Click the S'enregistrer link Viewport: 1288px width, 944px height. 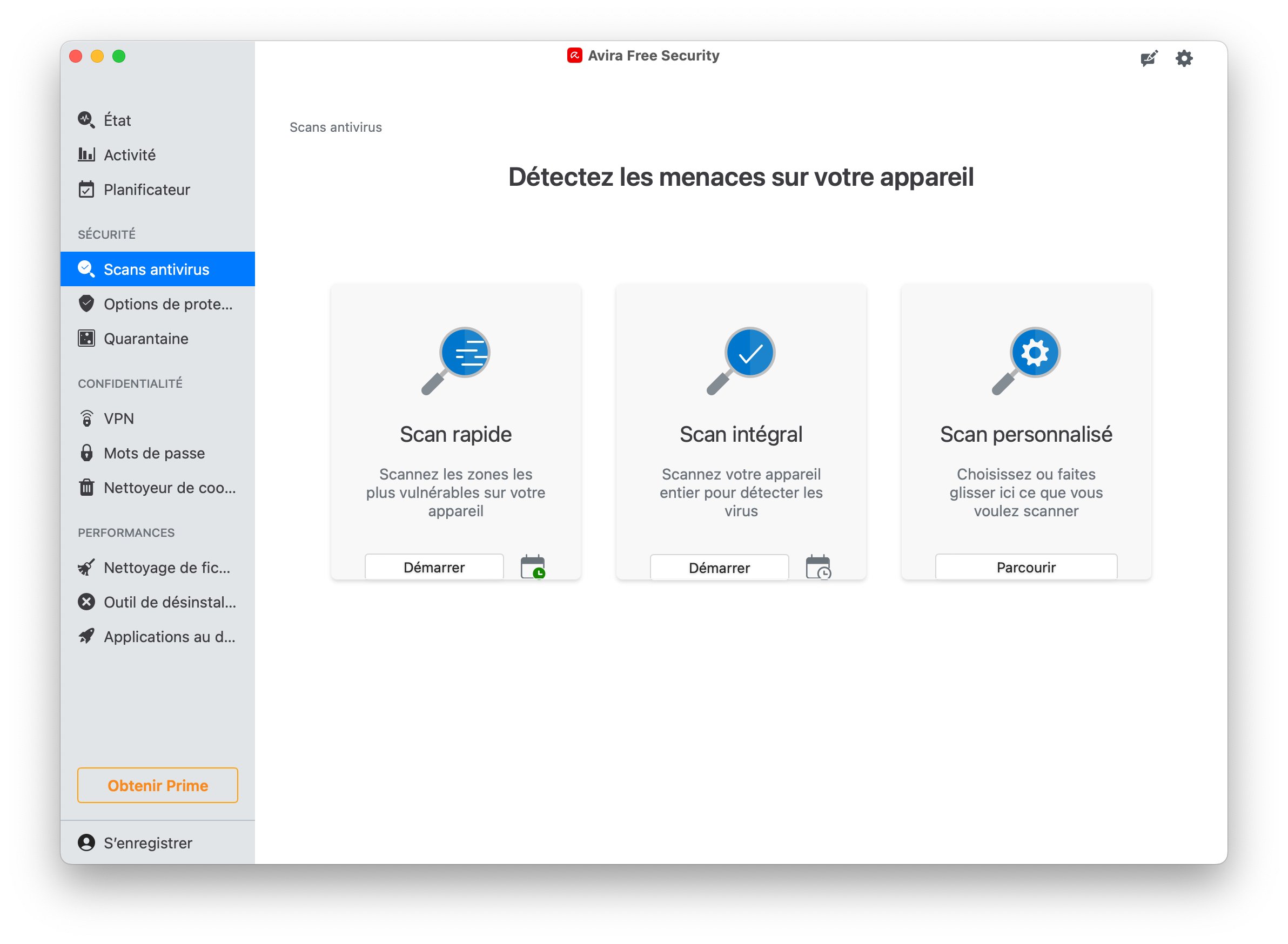pyautogui.click(x=148, y=843)
